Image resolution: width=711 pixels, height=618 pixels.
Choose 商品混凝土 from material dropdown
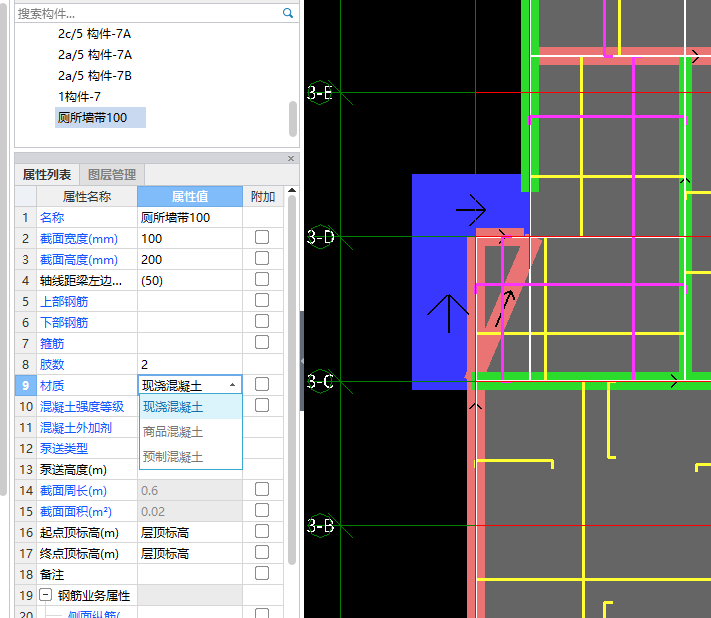pos(190,432)
